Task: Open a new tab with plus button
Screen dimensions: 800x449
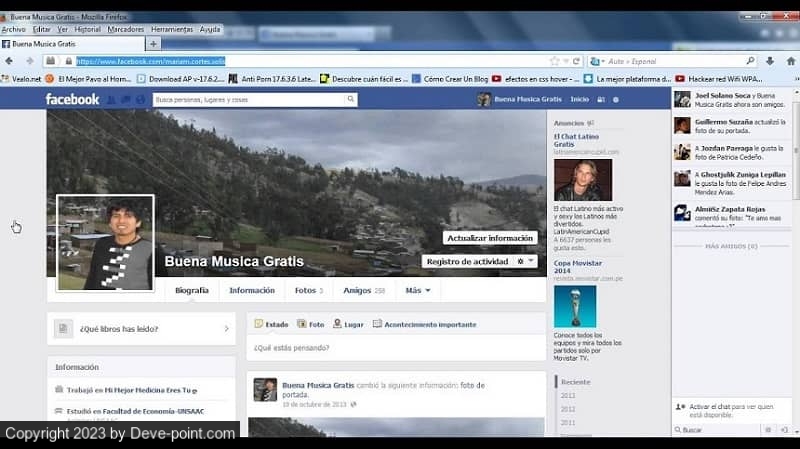Action: click(153, 44)
